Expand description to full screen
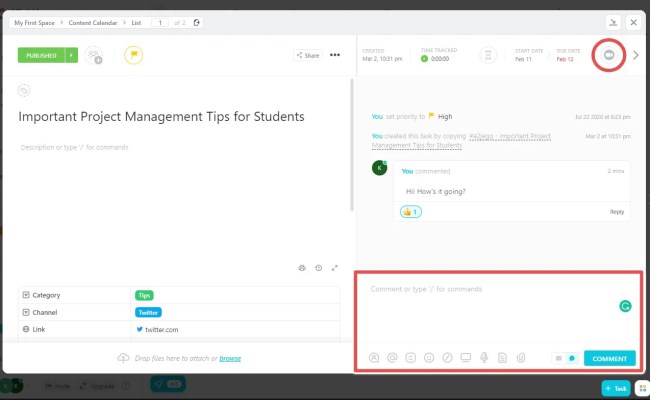The image size is (650, 400). click(x=335, y=268)
